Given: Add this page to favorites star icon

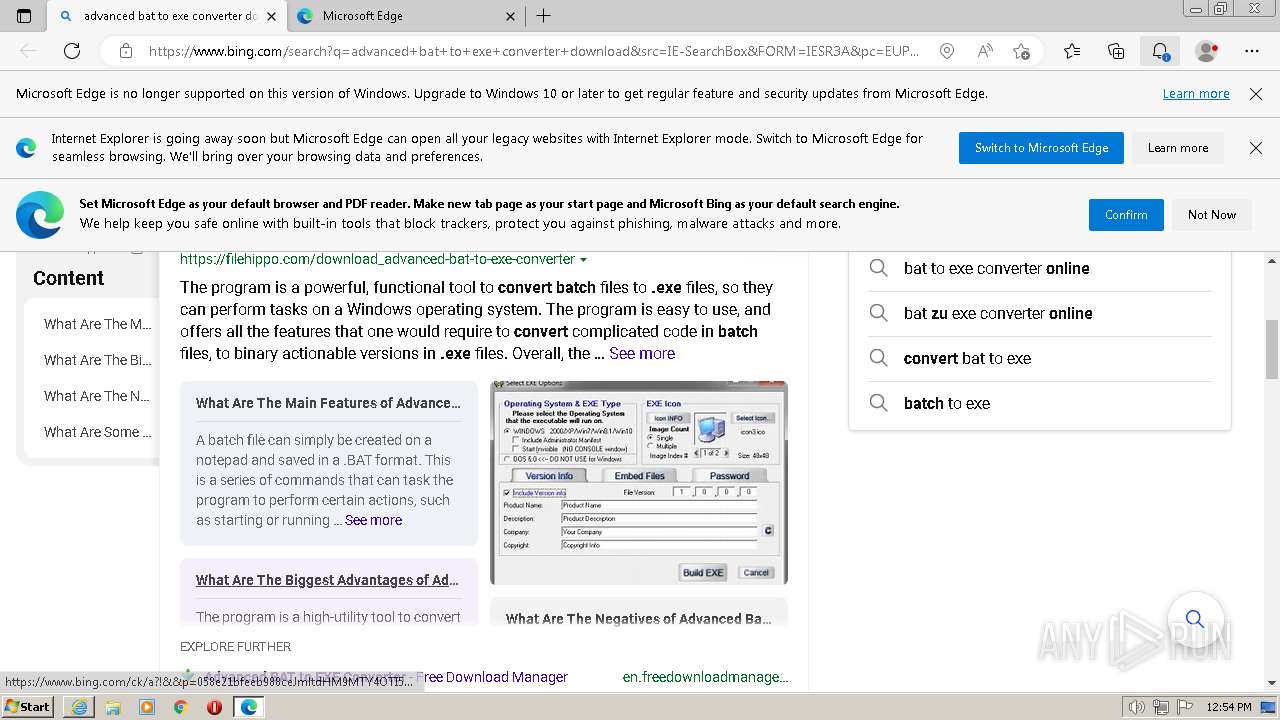Looking at the screenshot, I should [x=1021, y=51].
